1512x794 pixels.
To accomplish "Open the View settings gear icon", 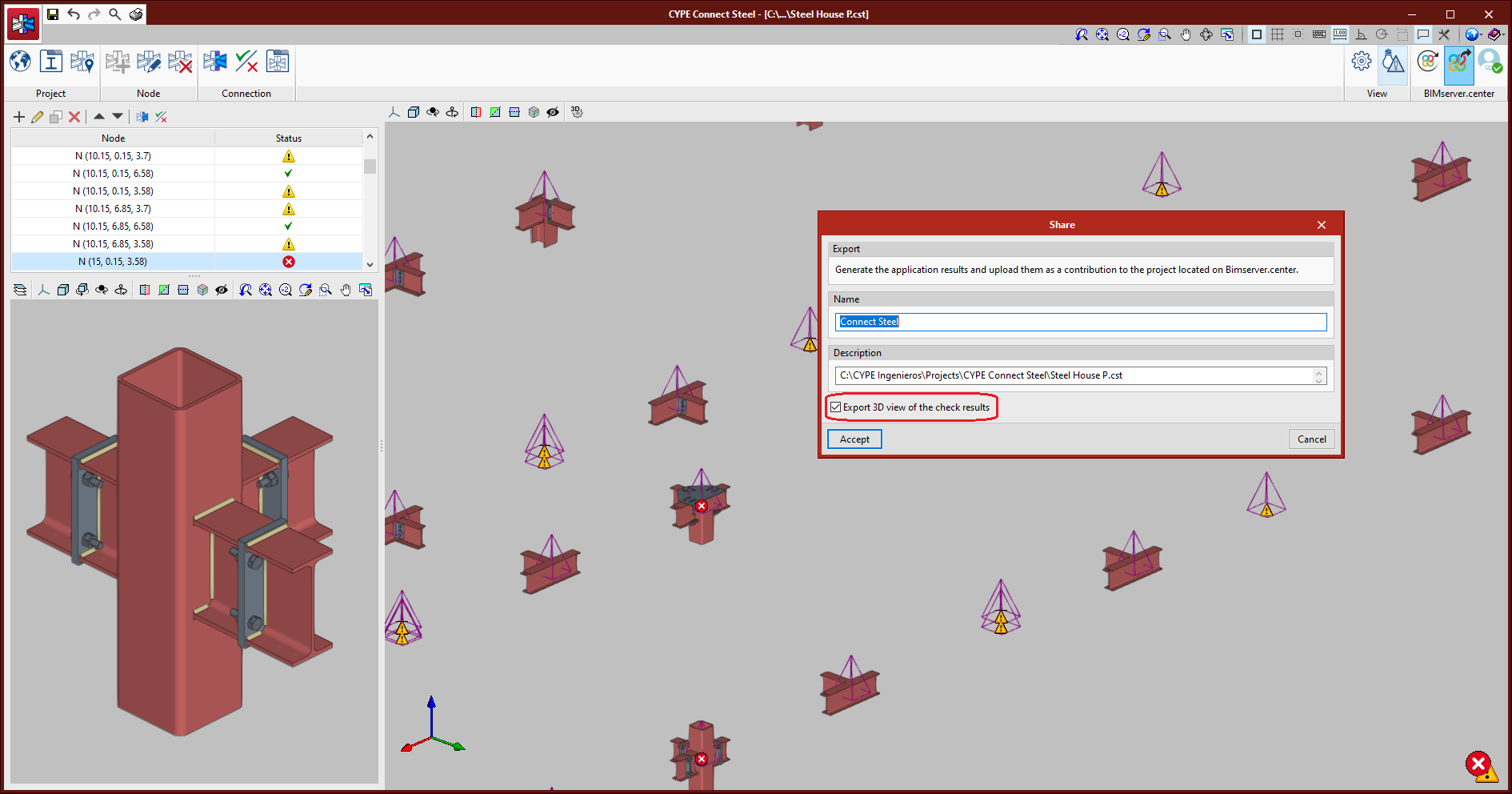I will pyautogui.click(x=1362, y=62).
